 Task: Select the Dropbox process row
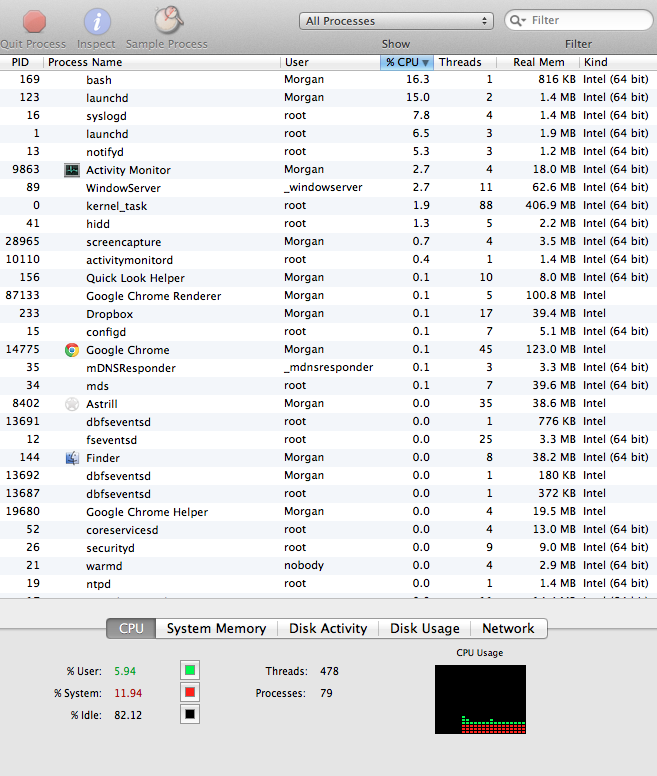tap(328, 314)
